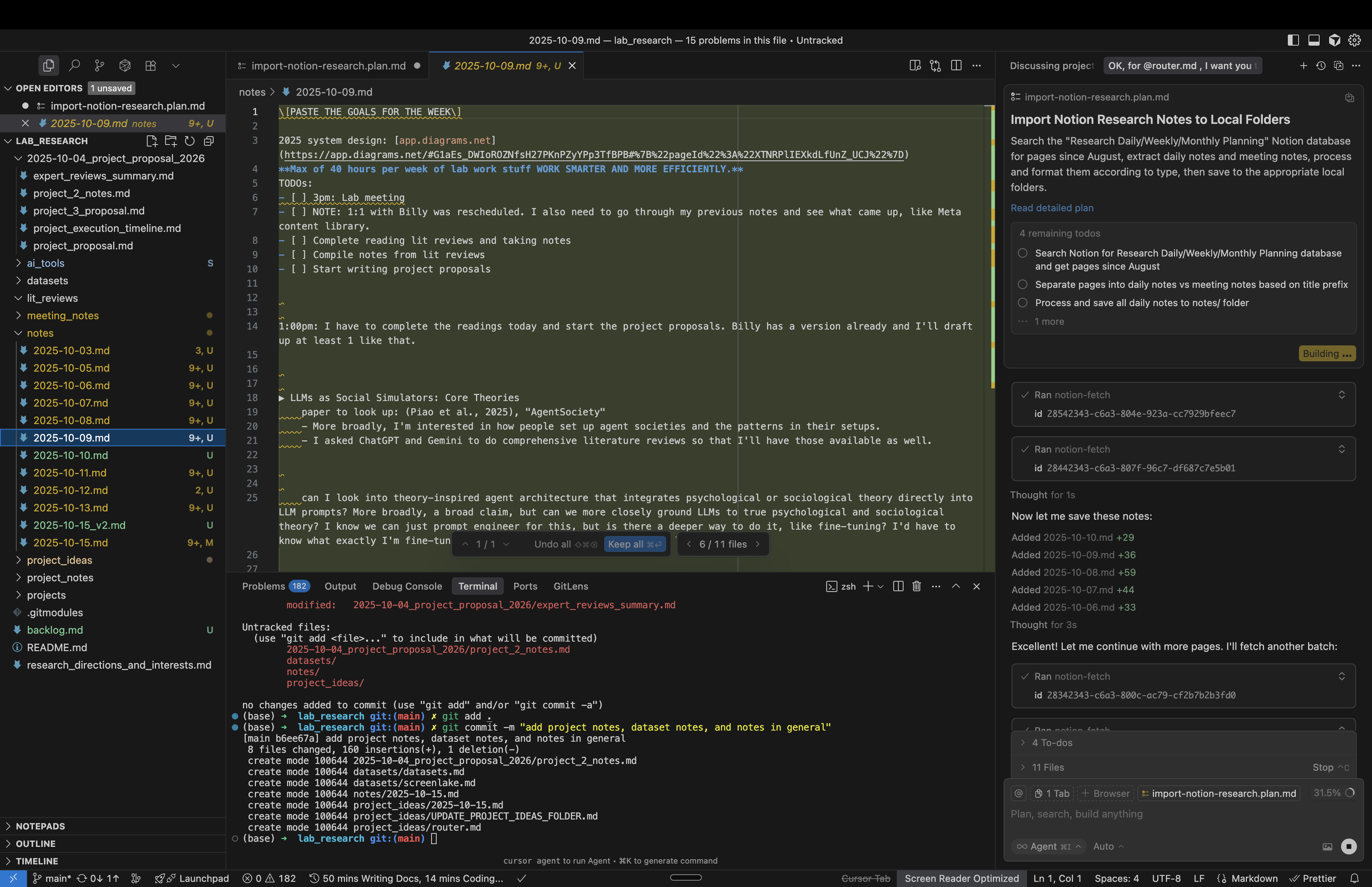Kill terminal with the trash icon

[916, 586]
